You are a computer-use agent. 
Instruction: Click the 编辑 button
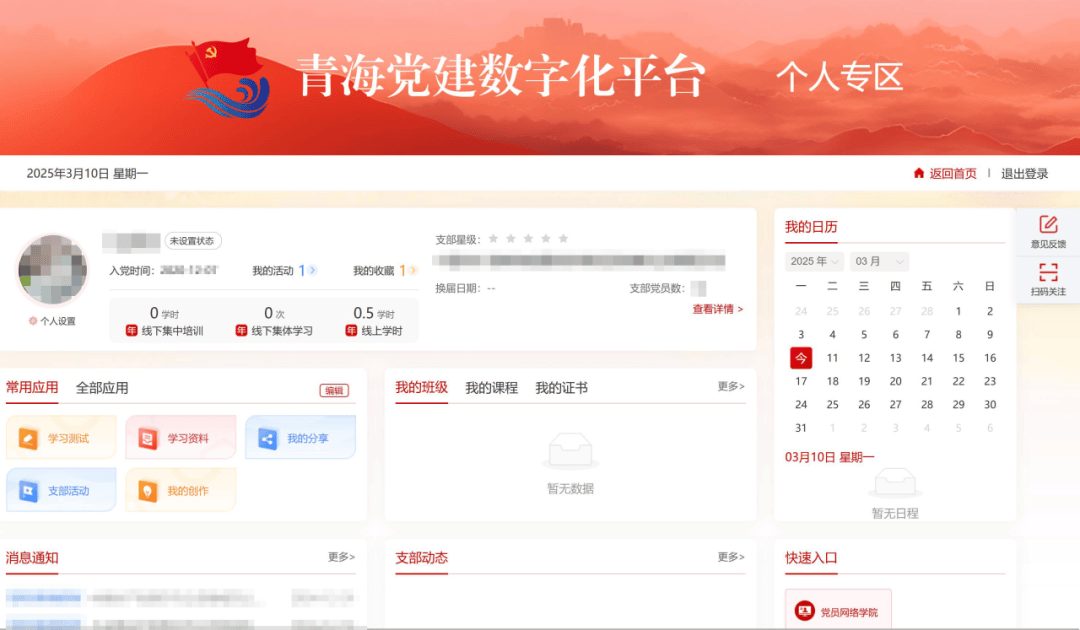tap(334, 391)
